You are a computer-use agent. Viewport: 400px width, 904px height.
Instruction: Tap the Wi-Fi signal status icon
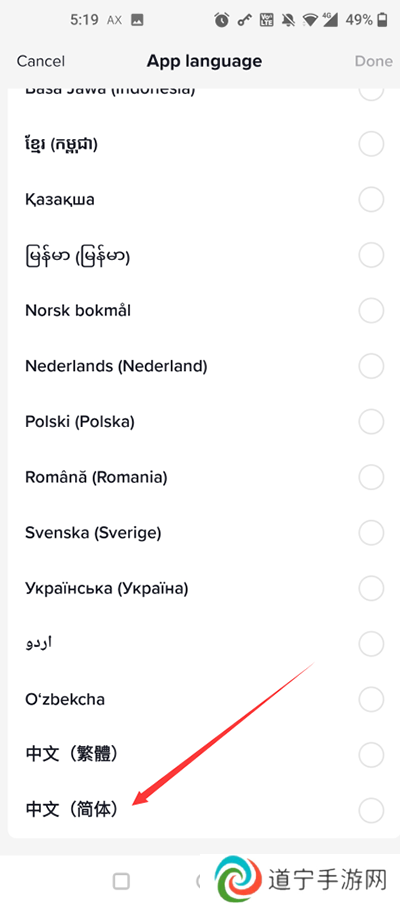pos(311,21)
